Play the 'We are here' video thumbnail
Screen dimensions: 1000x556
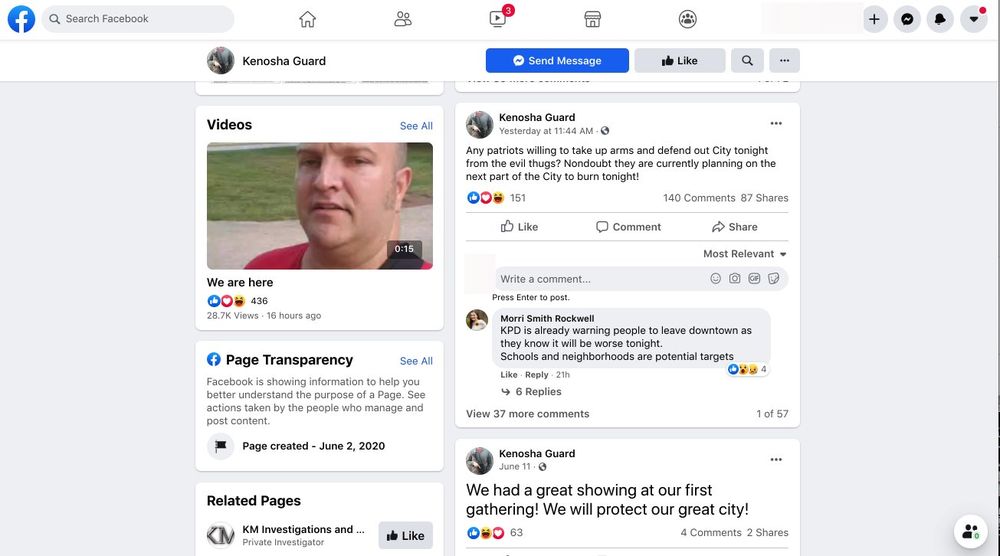[320, 205]
